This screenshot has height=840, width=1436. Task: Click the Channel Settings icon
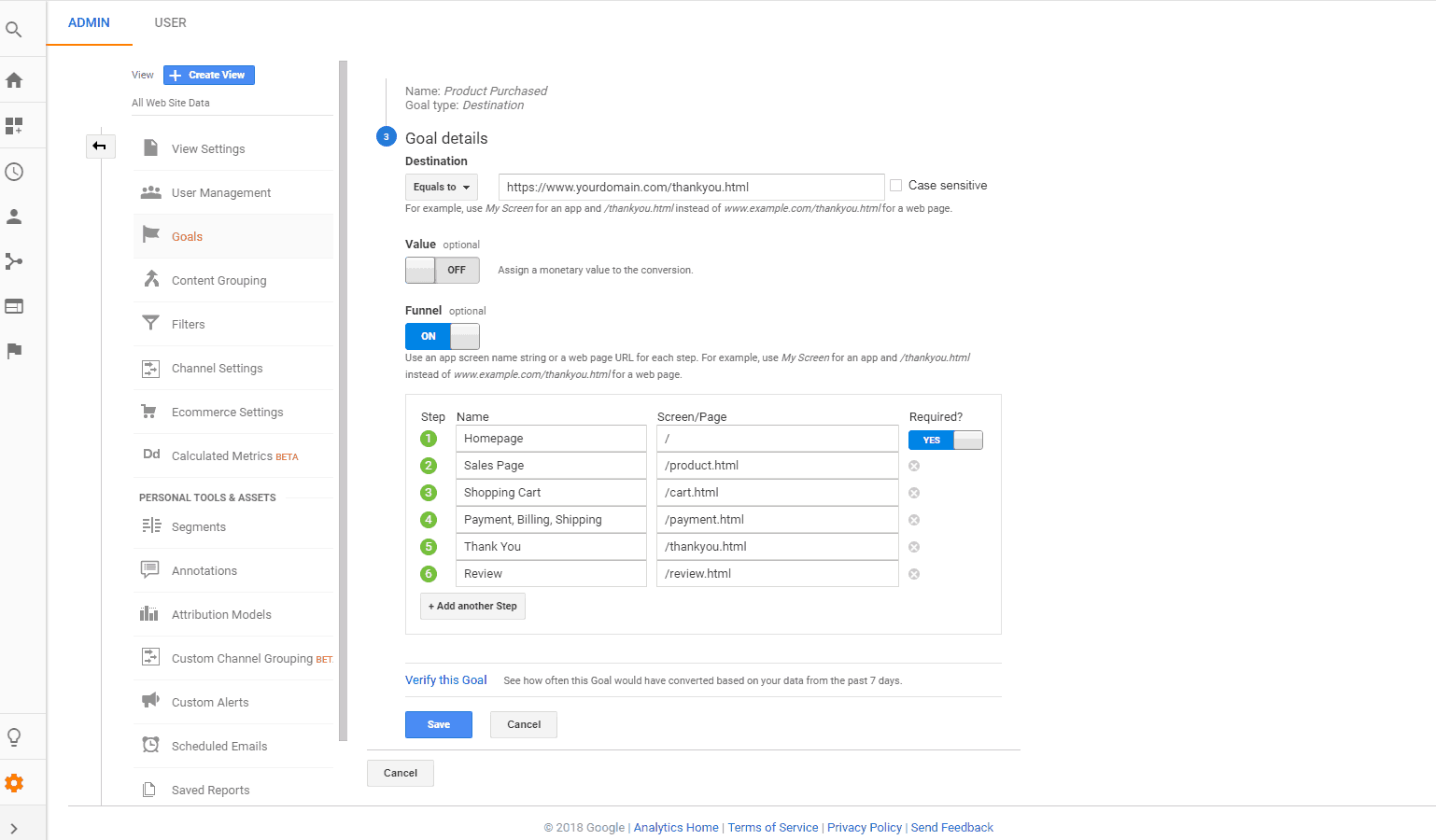pyautogui.click(x=150, y=369)
